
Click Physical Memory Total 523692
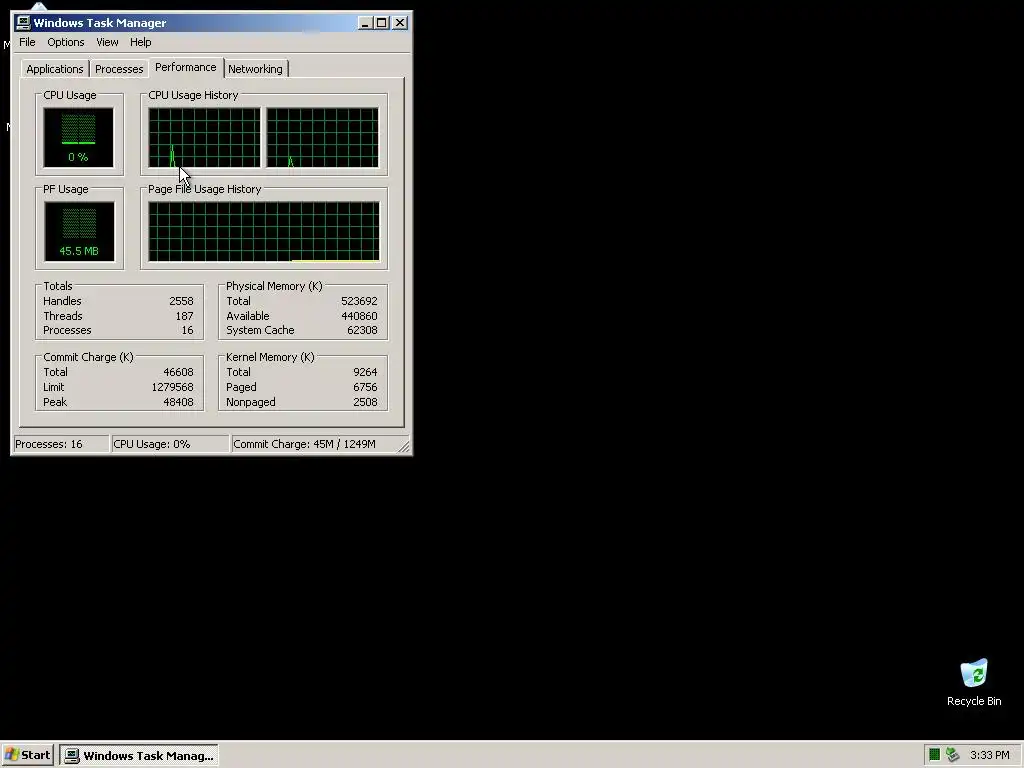[x=359, y=301]
